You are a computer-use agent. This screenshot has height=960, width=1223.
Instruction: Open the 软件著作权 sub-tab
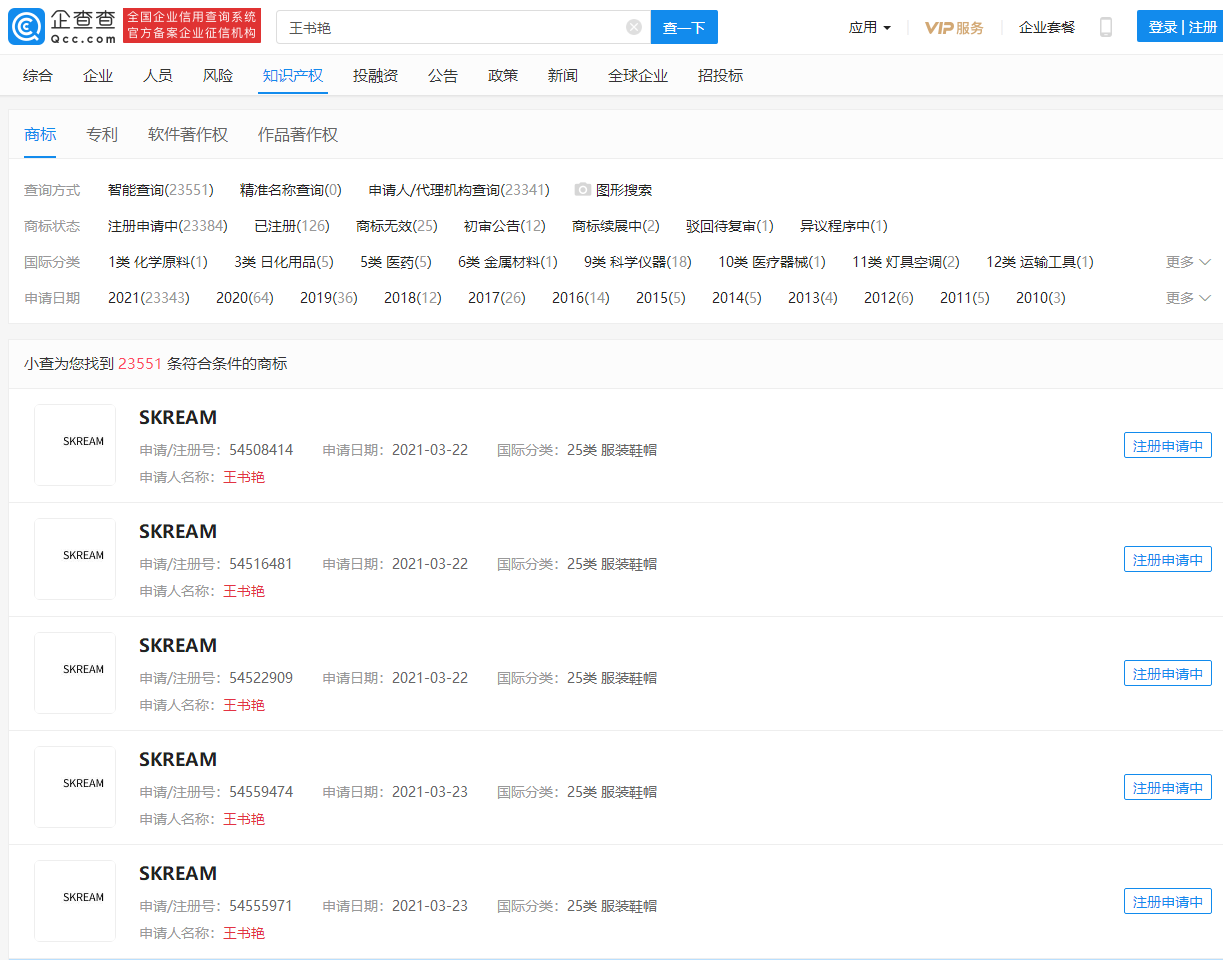[x=188, y=135]
